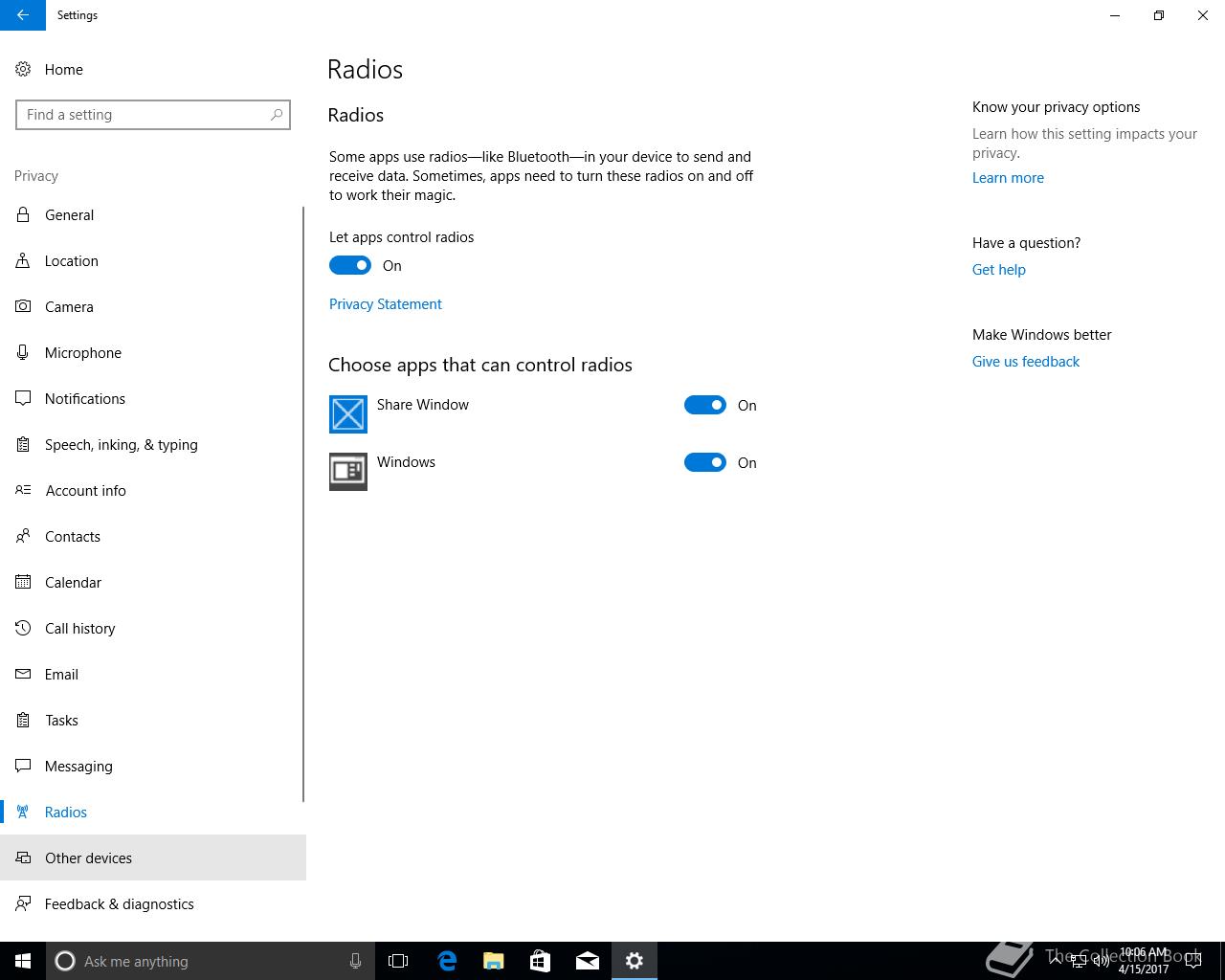
Task: Open Feedback & diagnostics page
Action: click(151, 903)
